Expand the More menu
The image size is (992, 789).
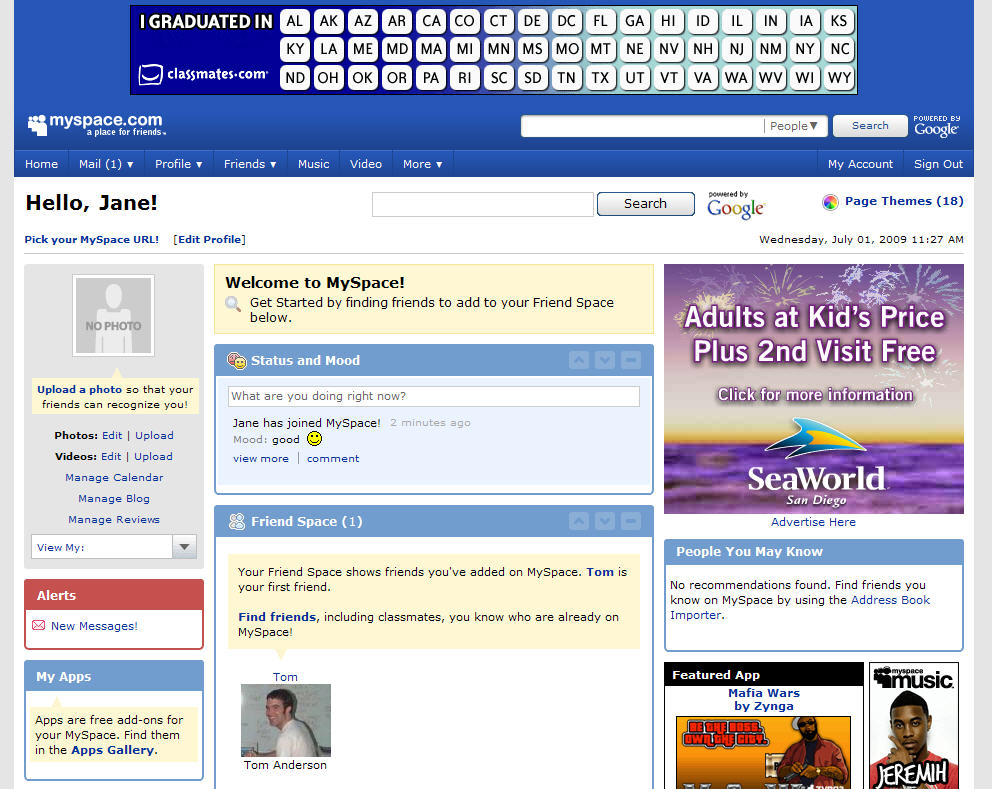[x=423, y=164]
